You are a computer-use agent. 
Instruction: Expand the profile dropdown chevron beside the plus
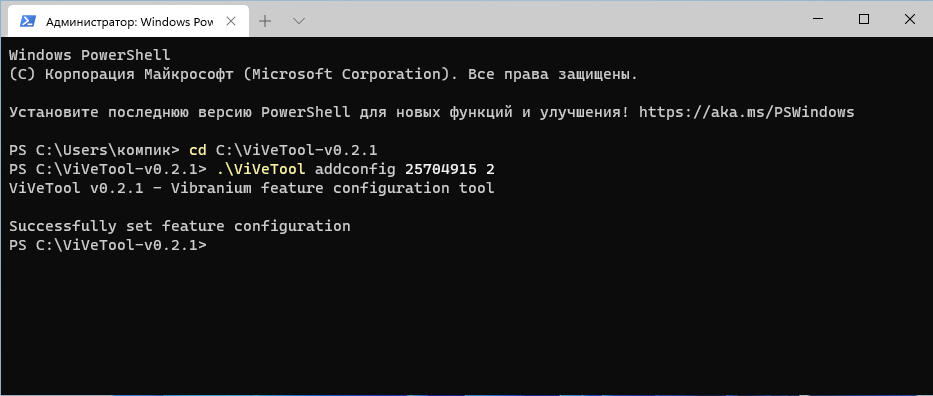tap(299, 21)
